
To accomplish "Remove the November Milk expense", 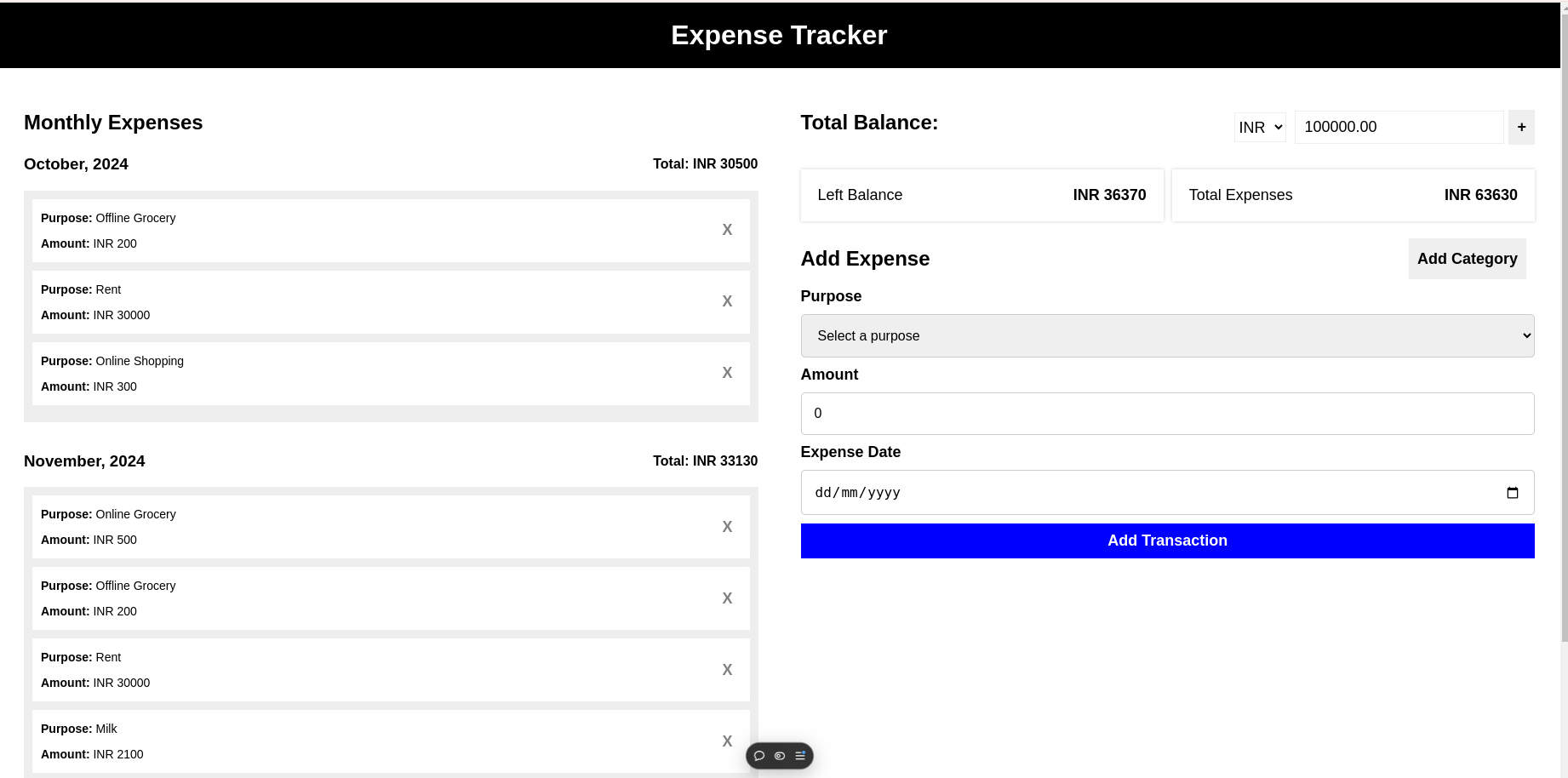I will (727, 741).
